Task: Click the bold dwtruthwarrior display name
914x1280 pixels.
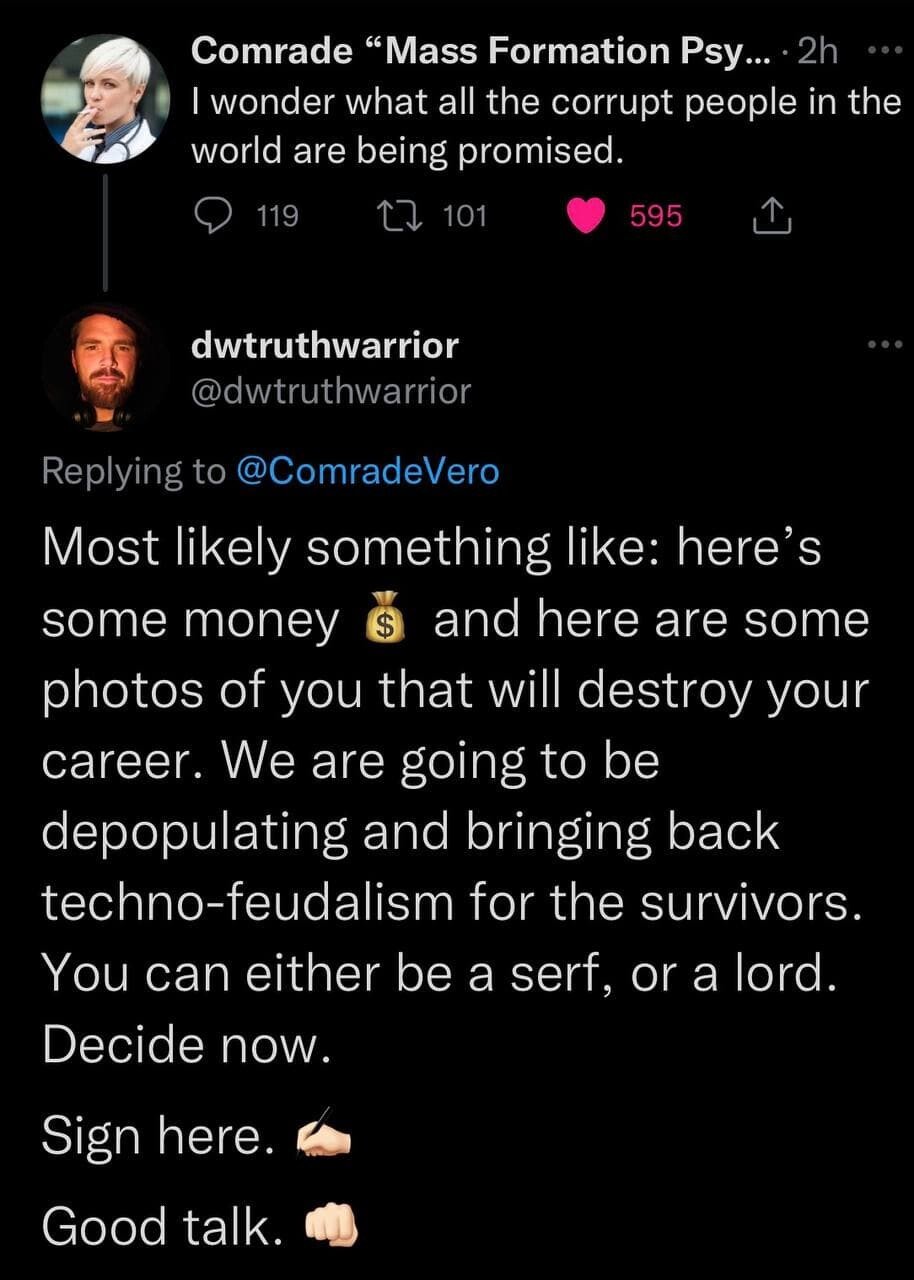Action: pos(325,346)
